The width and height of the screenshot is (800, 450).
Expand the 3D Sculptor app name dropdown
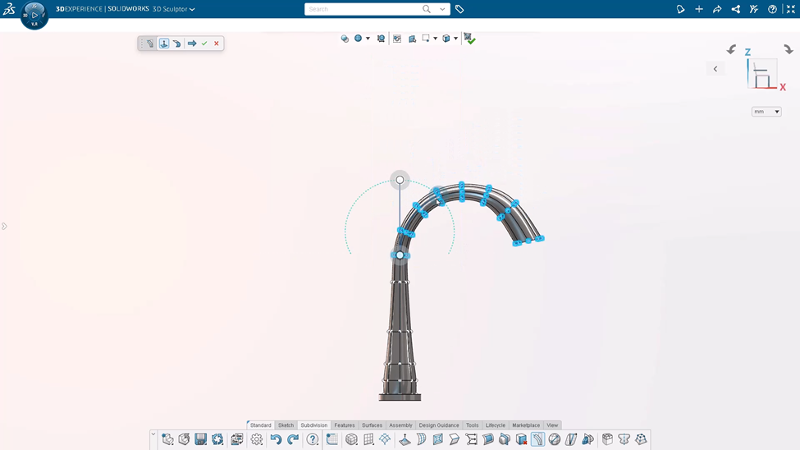[192, 9]
